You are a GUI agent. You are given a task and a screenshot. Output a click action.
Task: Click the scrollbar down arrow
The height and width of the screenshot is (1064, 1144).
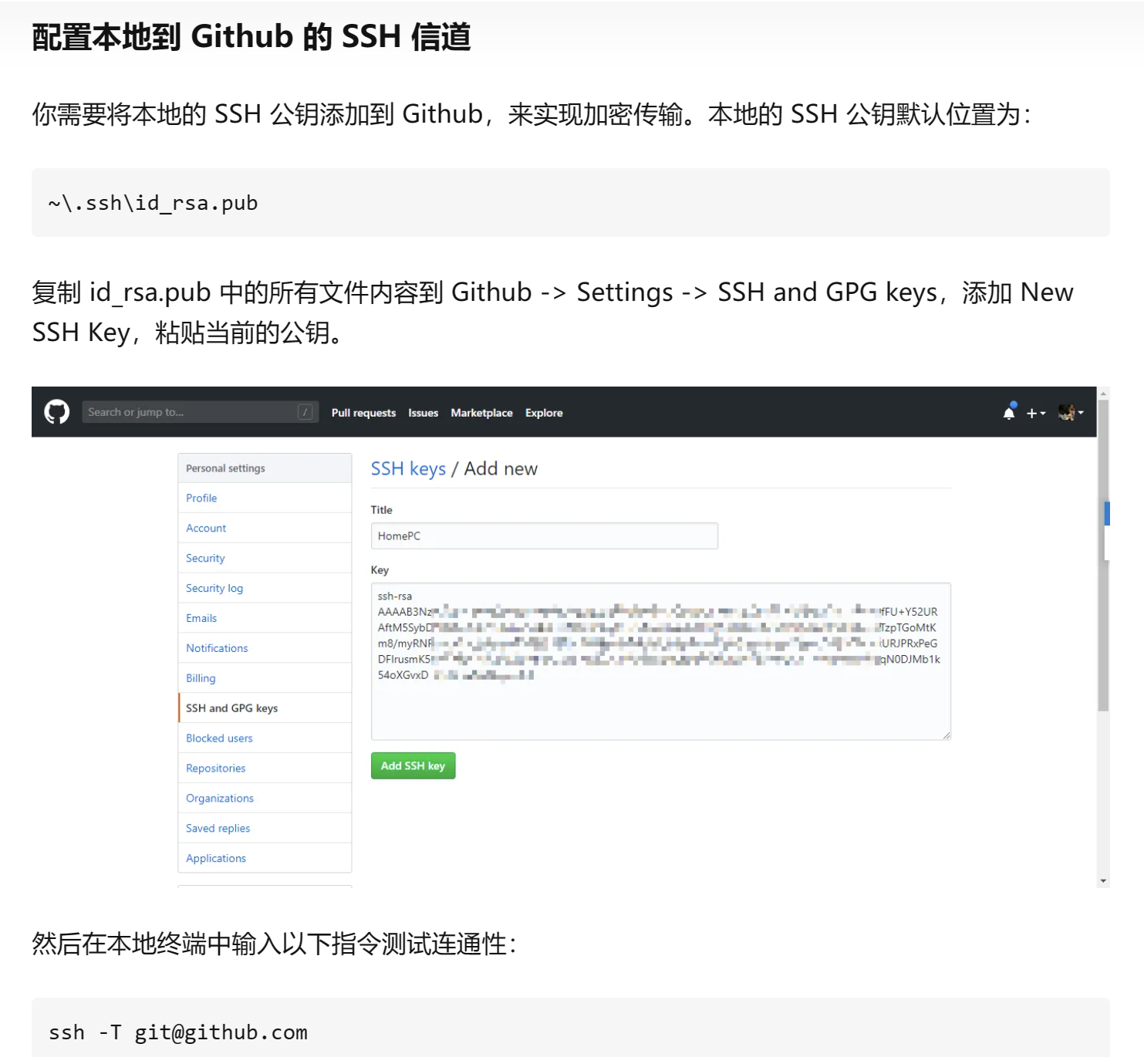point(1103,880)
